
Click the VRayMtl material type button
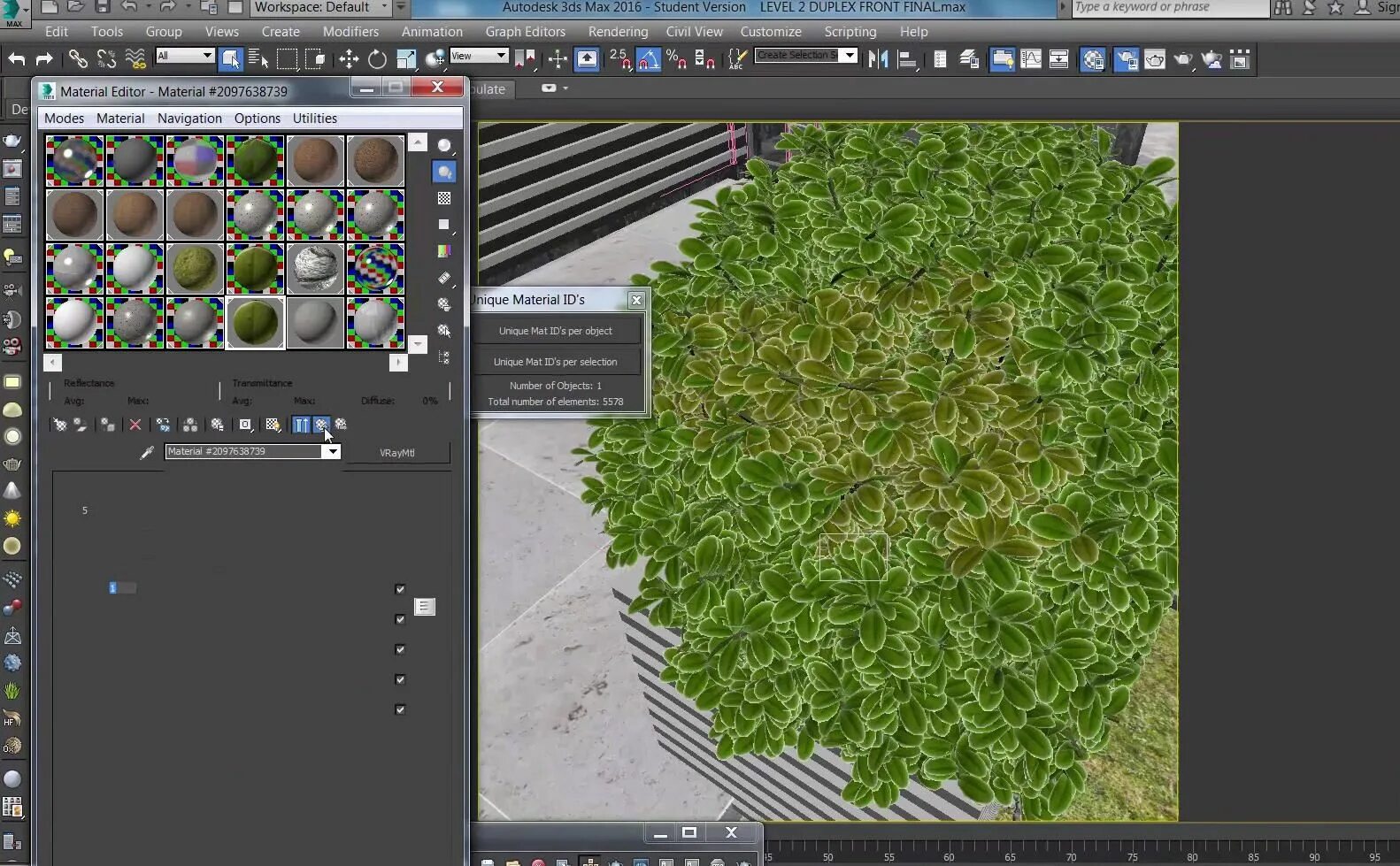(396, 453)
